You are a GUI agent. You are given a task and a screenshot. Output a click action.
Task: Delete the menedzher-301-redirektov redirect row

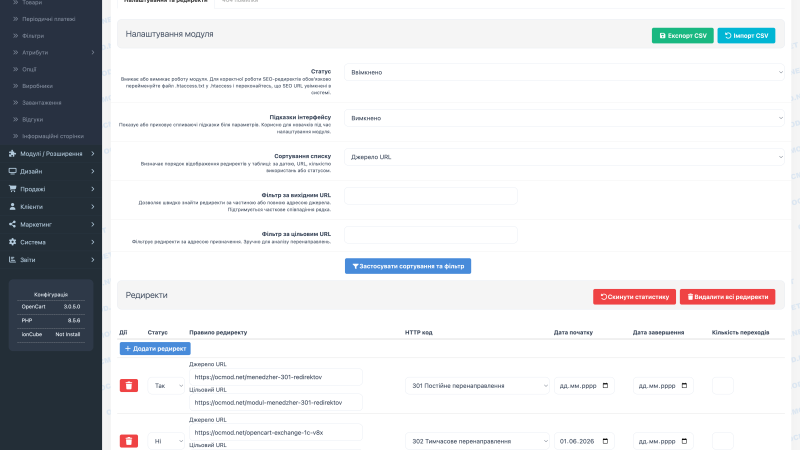pos(129,385)
